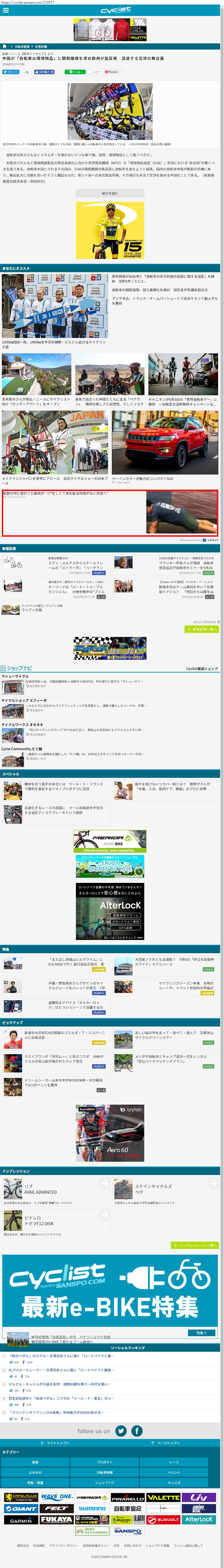Save the article to Pocket
Screen dimensions: 224x1568
pos(112,72)
